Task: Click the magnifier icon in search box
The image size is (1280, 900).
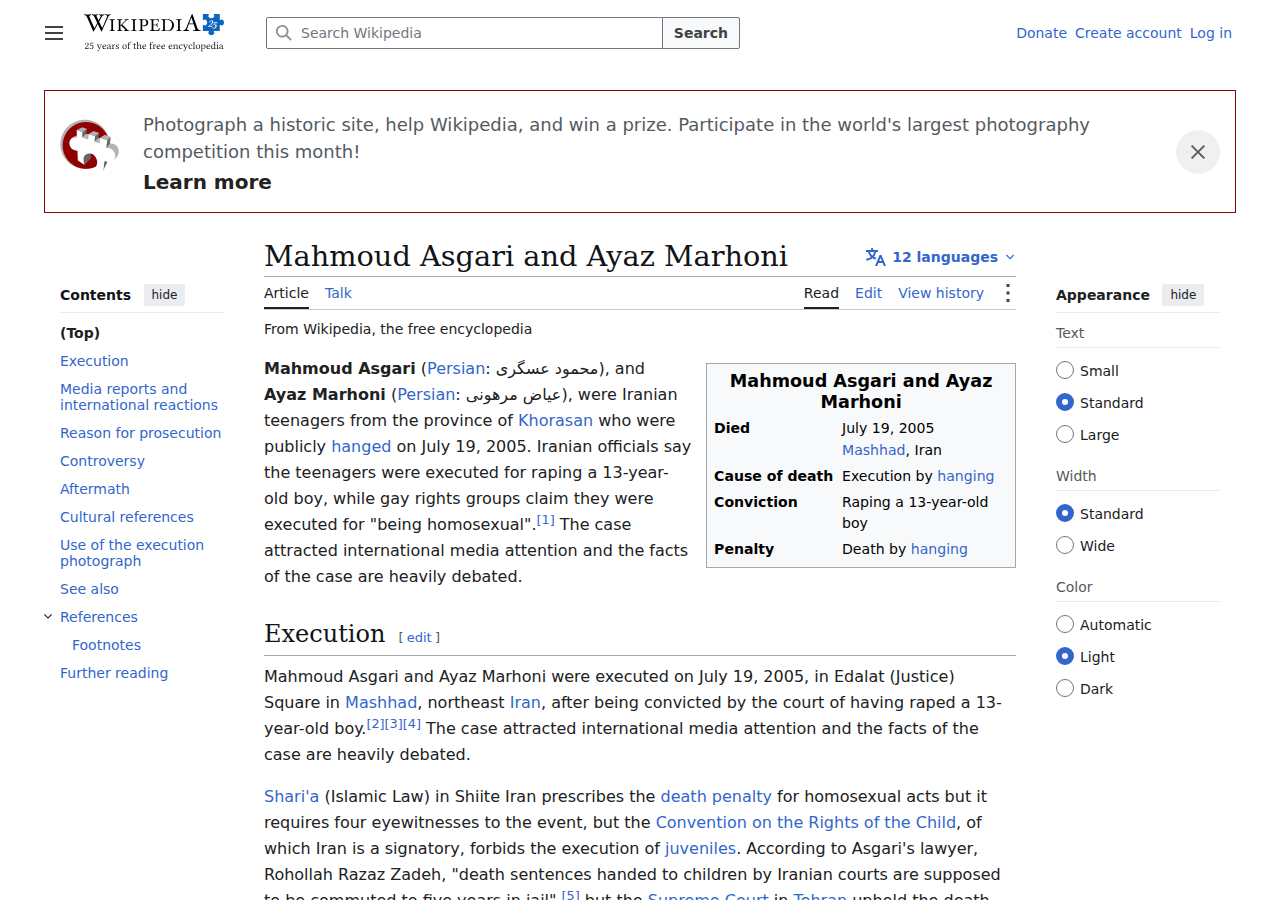Action: (x=284, y=33)
